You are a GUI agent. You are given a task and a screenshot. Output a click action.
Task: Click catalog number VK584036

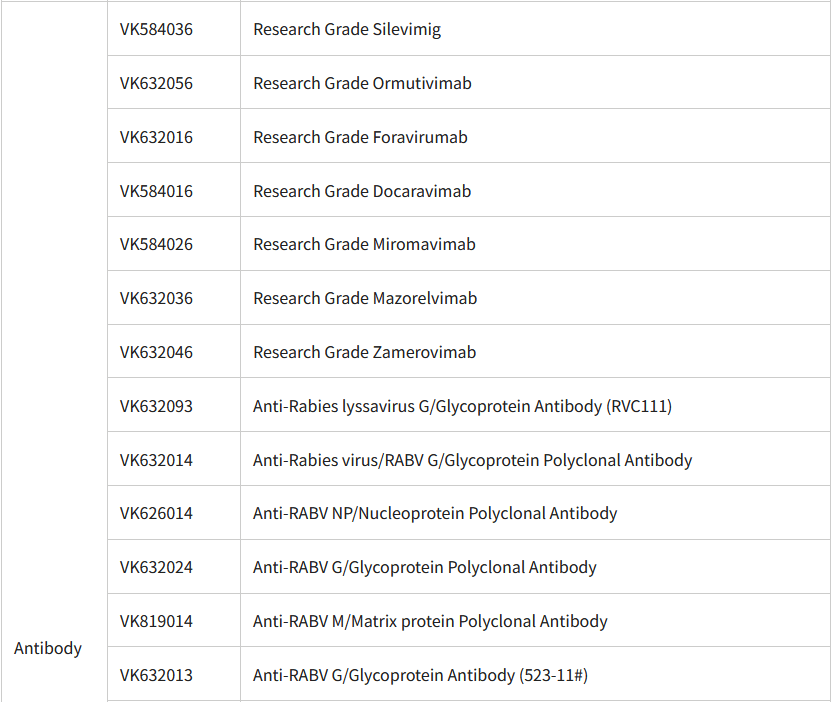pos(156,29)
